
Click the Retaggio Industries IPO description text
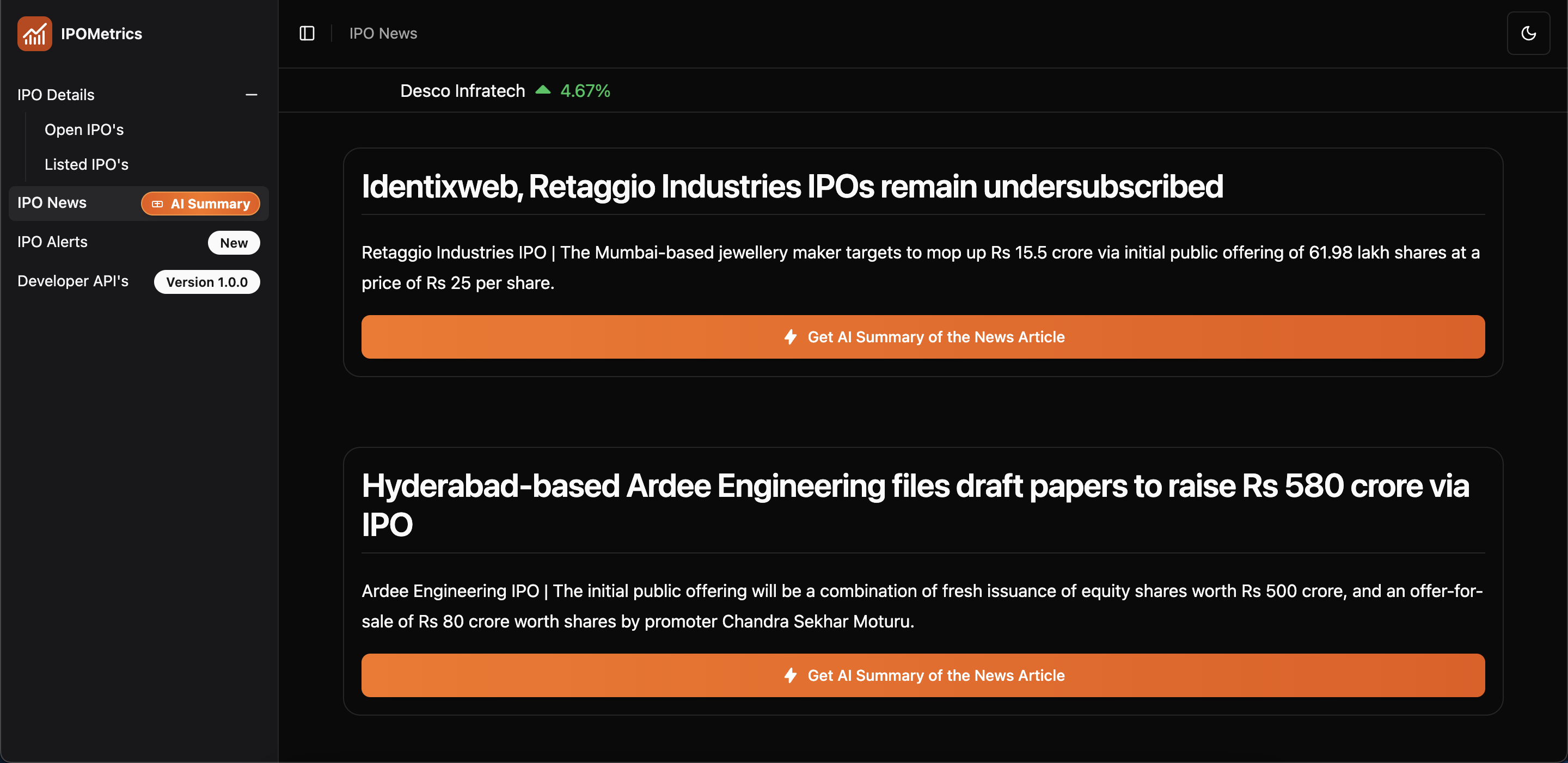pos(920,268)
